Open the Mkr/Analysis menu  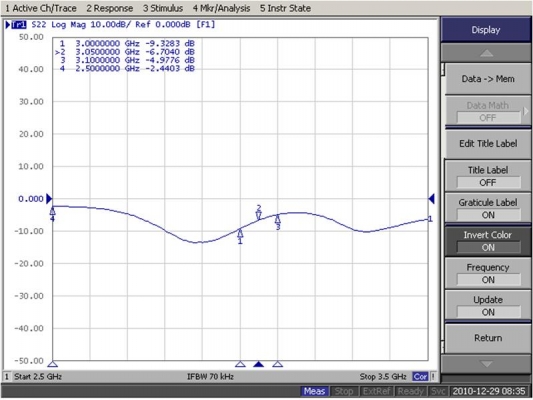point(221,8)
